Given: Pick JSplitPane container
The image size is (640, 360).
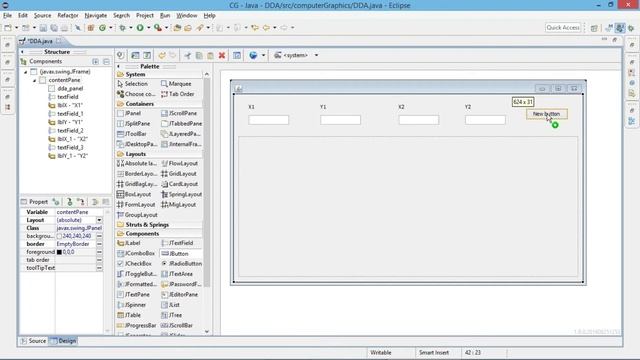Looking at the screenshot, I should point(133,123).
